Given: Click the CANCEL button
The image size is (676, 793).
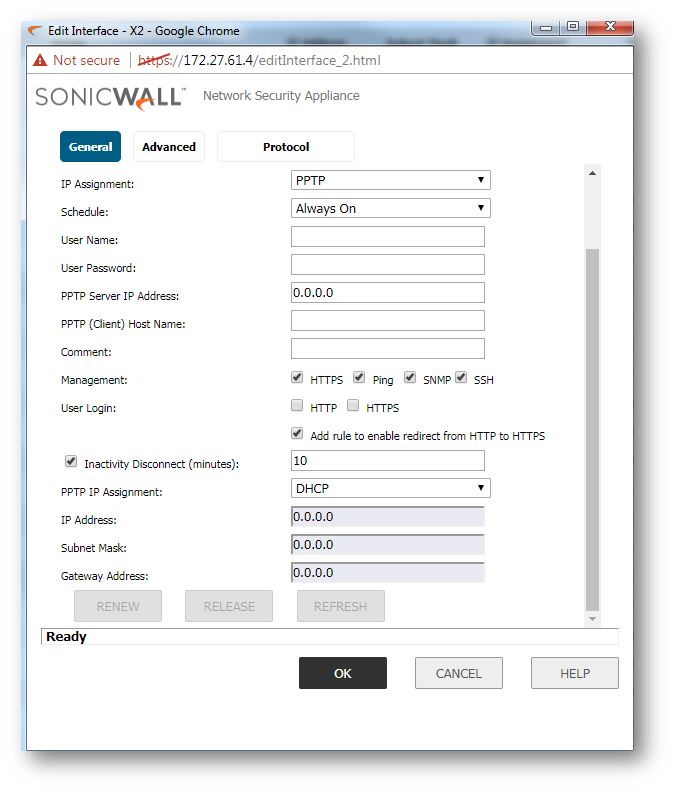Looking at the screenshot, I should 459,673.
